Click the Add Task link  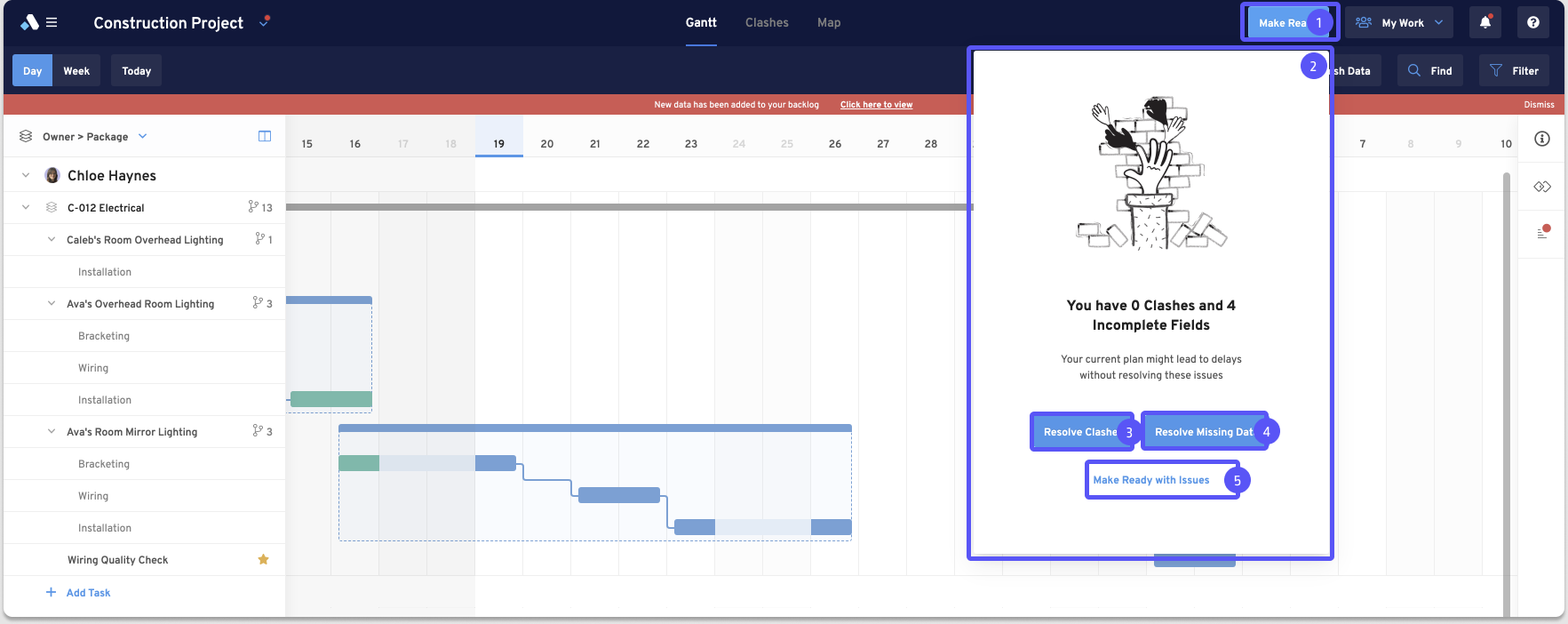[x=88, y=593]
